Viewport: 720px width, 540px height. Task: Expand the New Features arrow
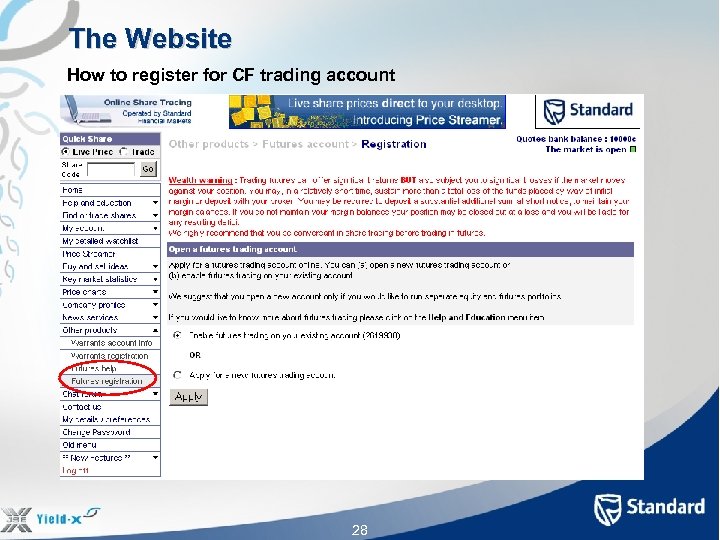(x=155, y=458)
